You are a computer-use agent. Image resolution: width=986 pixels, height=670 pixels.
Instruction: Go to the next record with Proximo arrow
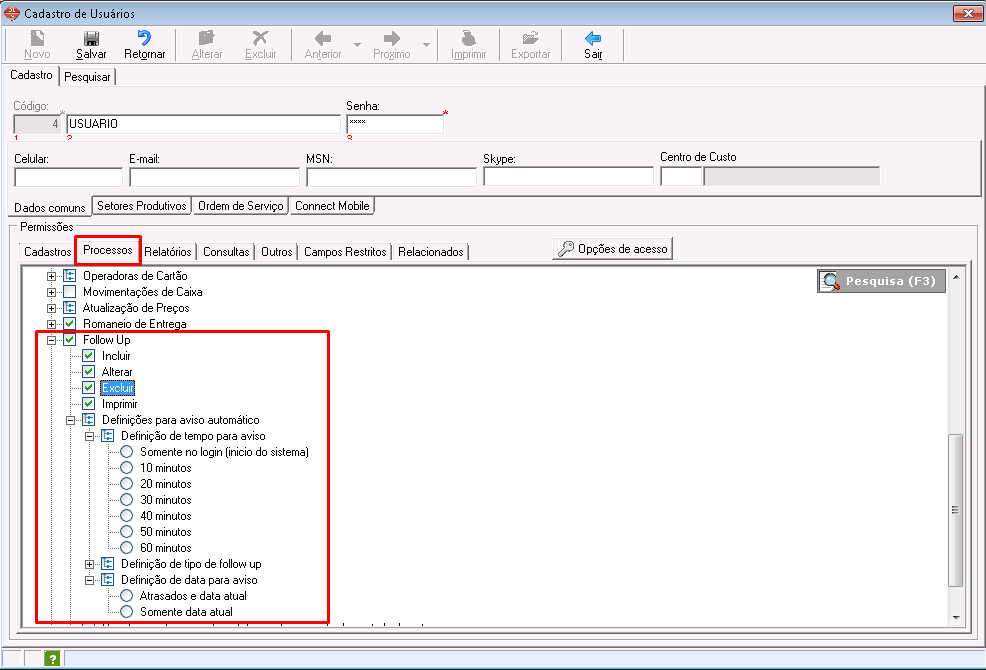point(392,38)
